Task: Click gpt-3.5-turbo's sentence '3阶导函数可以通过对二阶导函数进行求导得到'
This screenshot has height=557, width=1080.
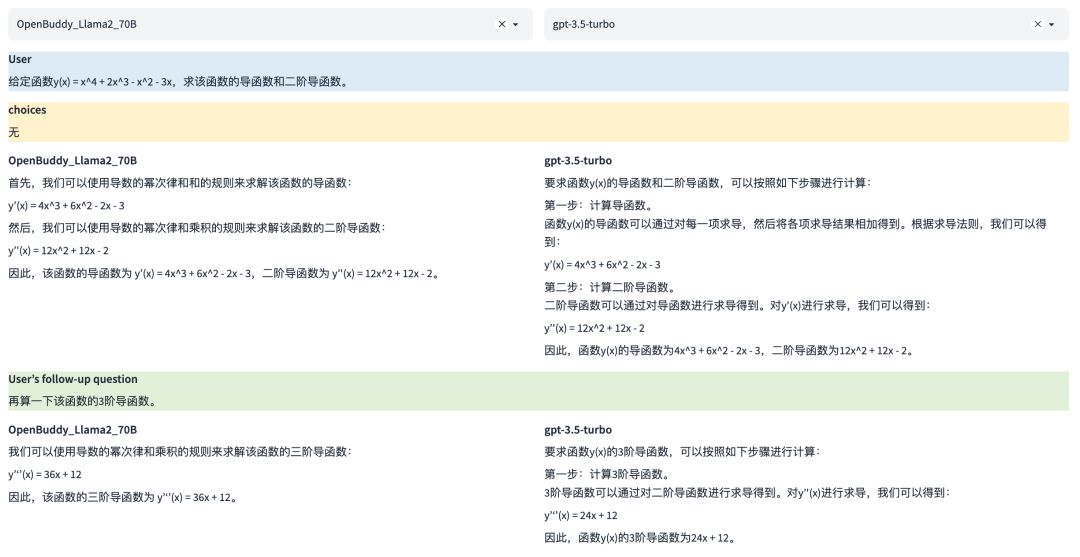Action: tap(747, 493)
